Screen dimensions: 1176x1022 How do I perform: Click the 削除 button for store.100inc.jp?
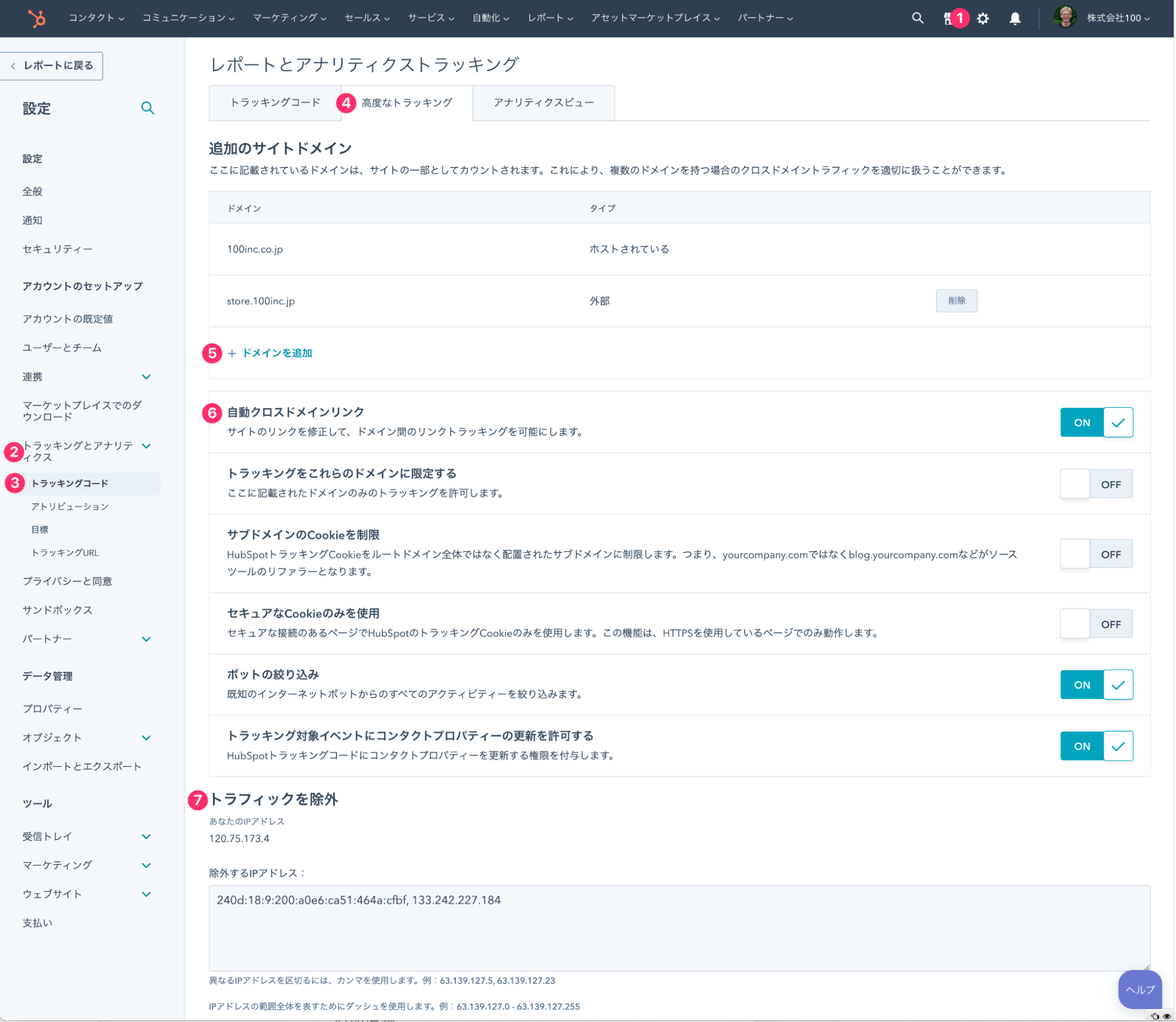click(x=956, y=301)
